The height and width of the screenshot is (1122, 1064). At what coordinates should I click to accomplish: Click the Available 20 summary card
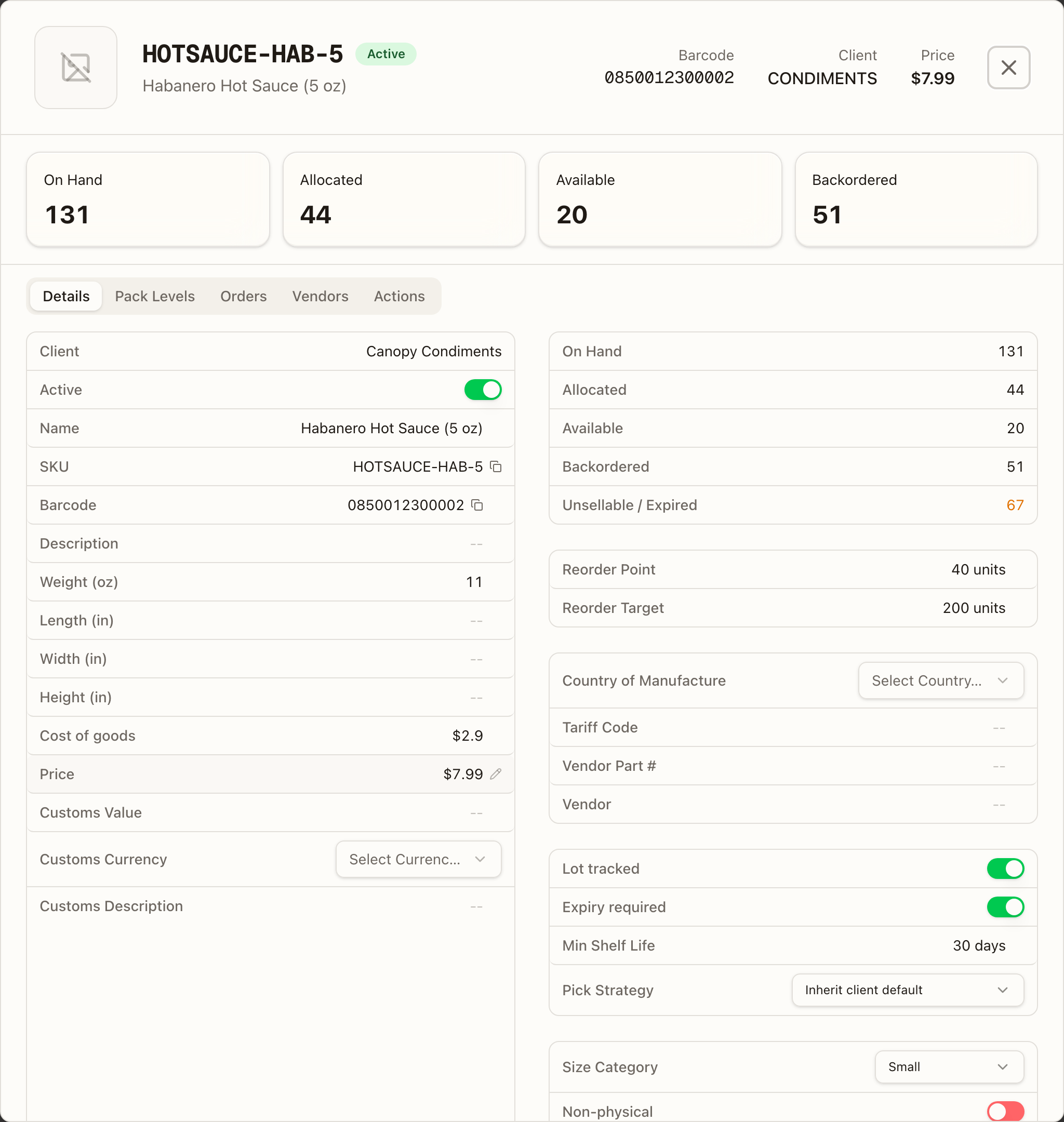(660, 199)
